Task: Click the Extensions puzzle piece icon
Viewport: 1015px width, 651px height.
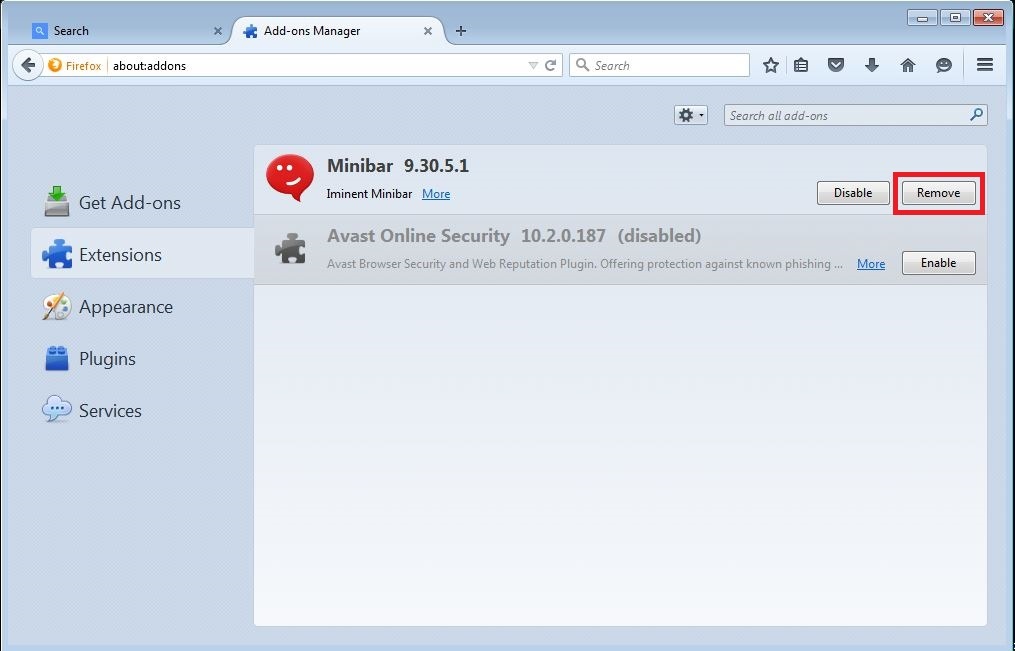Action: 57,254
